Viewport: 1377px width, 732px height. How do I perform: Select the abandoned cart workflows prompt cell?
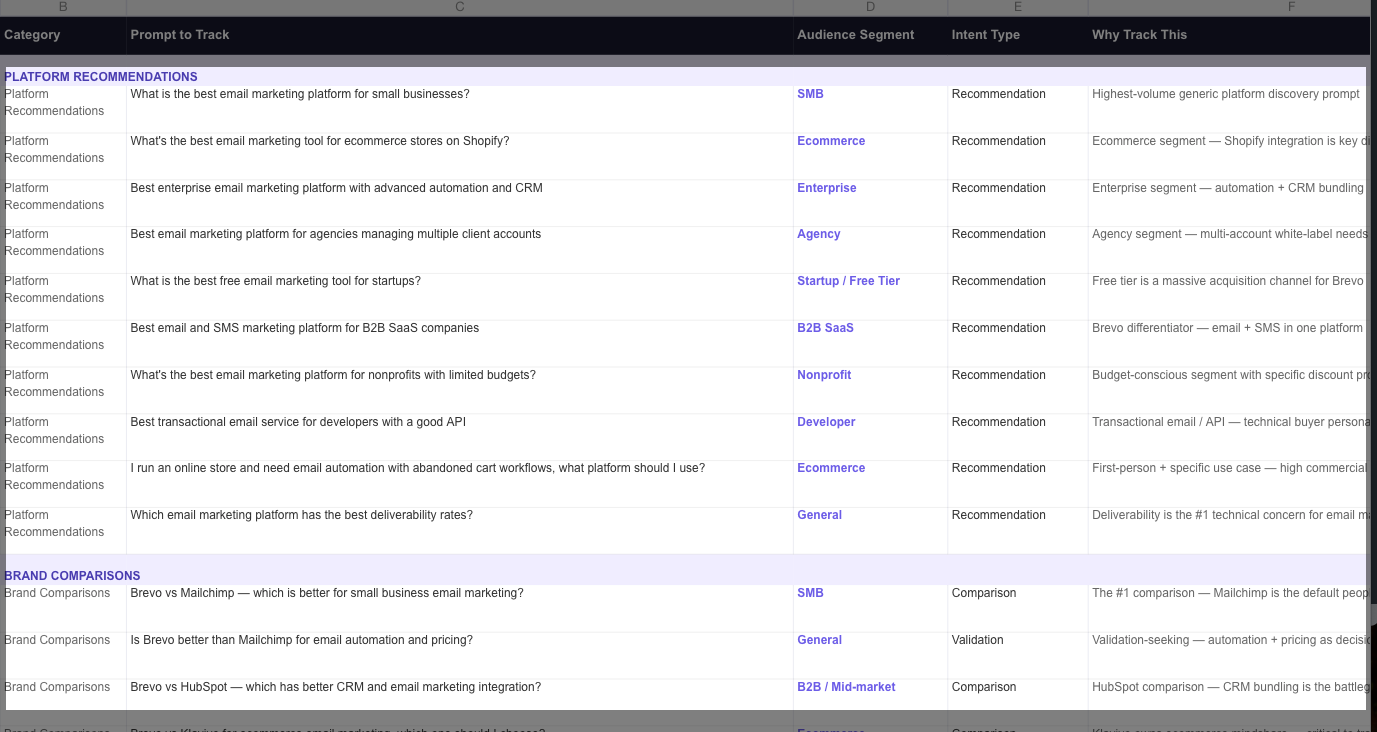460,484
